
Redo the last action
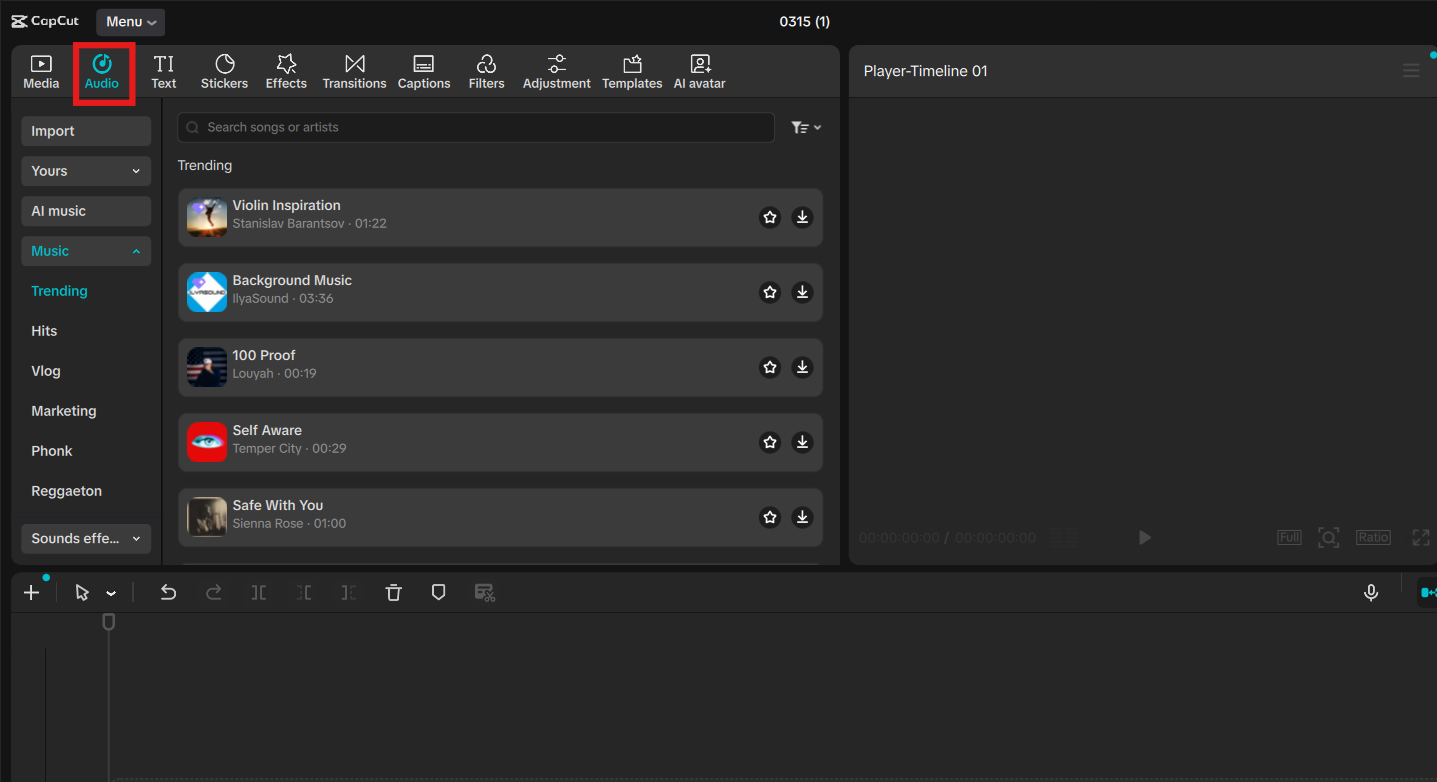(x=214, y=593)
